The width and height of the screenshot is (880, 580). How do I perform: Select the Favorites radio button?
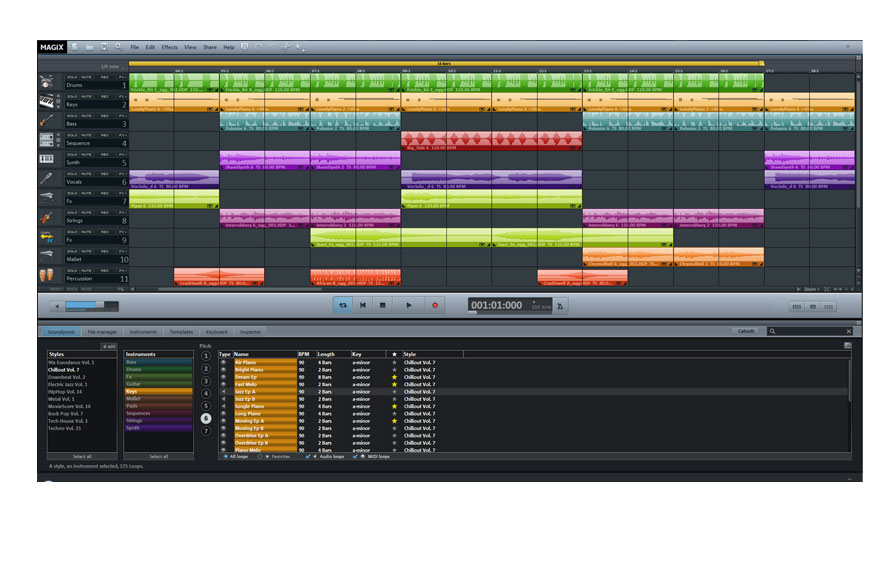[260, 457]
